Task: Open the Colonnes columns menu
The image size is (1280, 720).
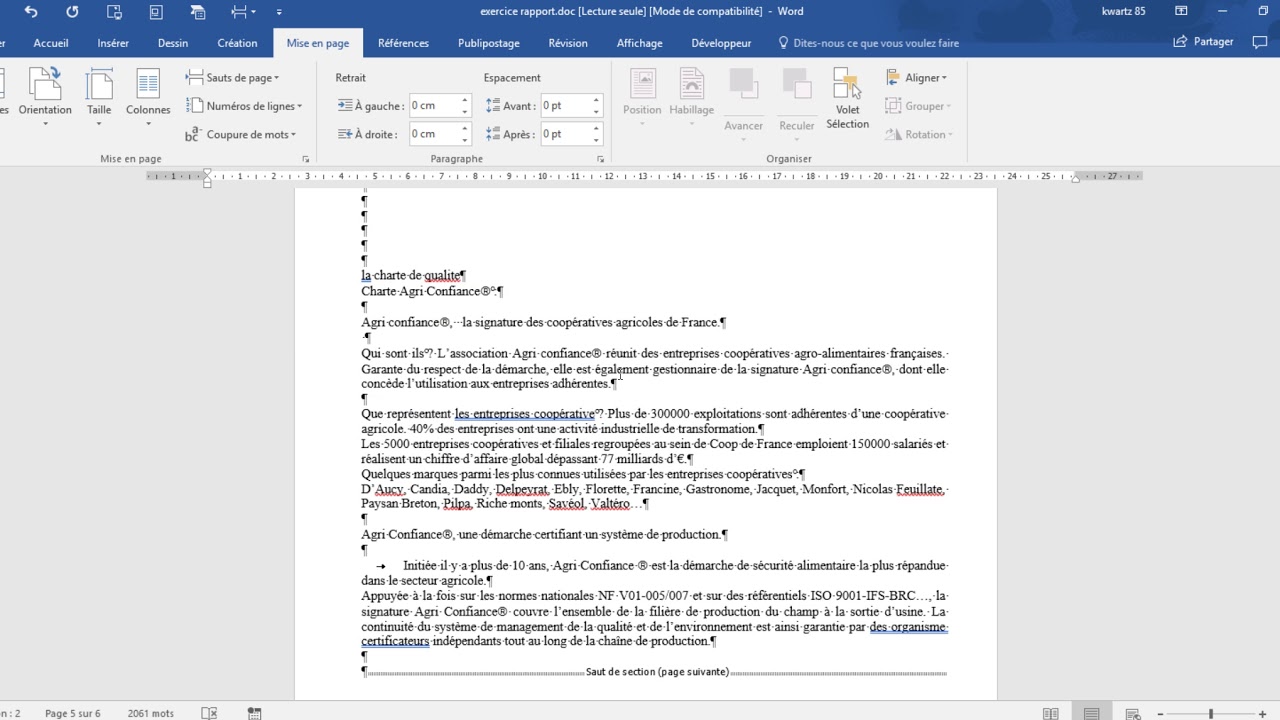Action: tap(148, 98)
